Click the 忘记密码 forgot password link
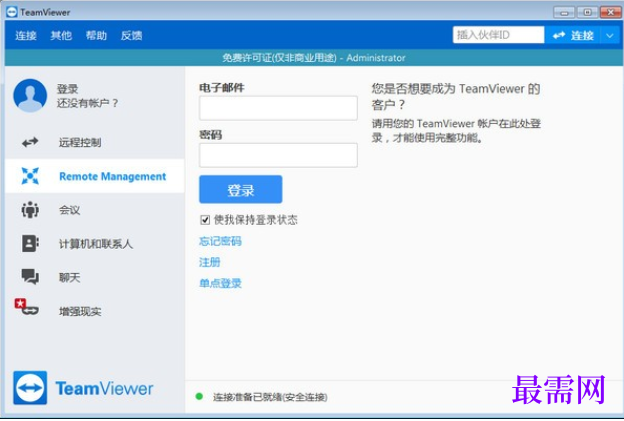 click(220, 241)
